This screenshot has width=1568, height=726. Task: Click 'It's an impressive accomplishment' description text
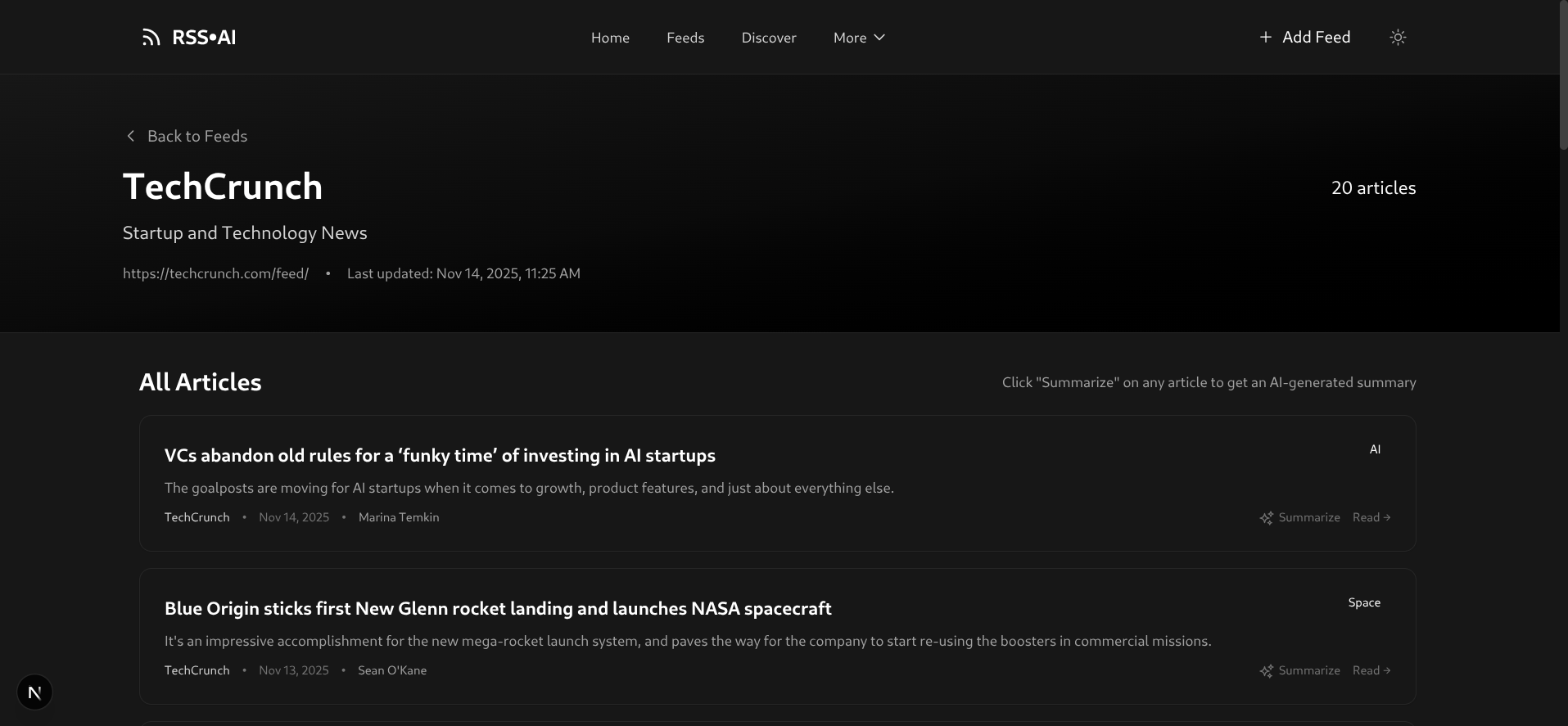(688, 641)
